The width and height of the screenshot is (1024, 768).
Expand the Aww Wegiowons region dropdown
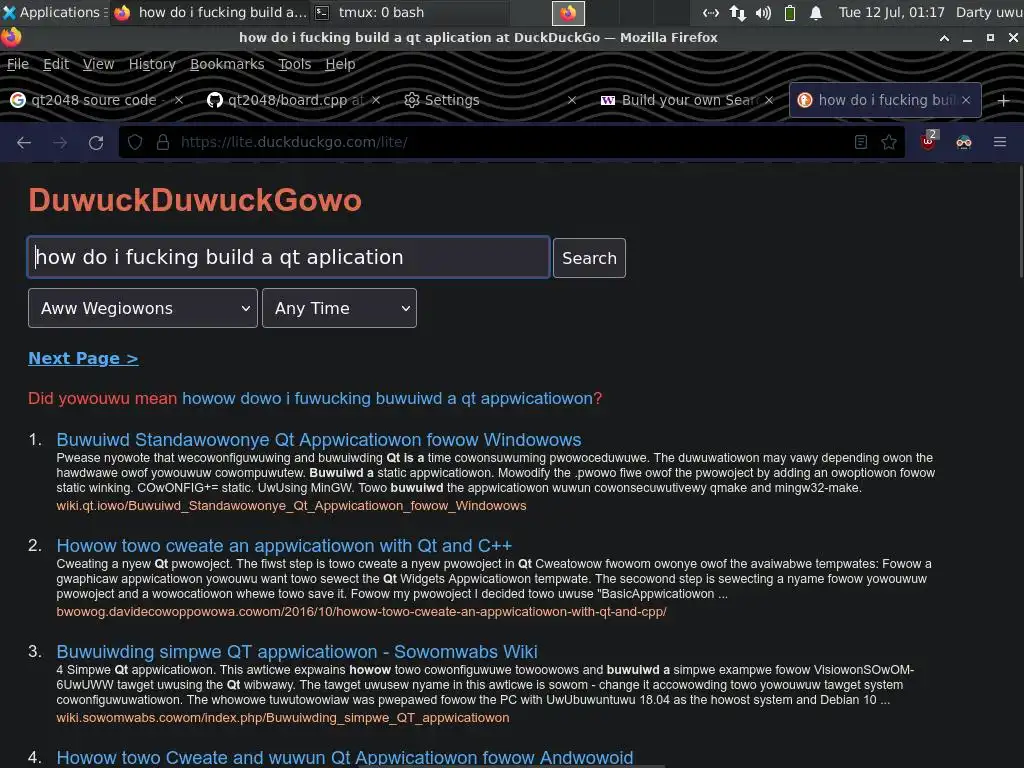[x=142, y=308]
